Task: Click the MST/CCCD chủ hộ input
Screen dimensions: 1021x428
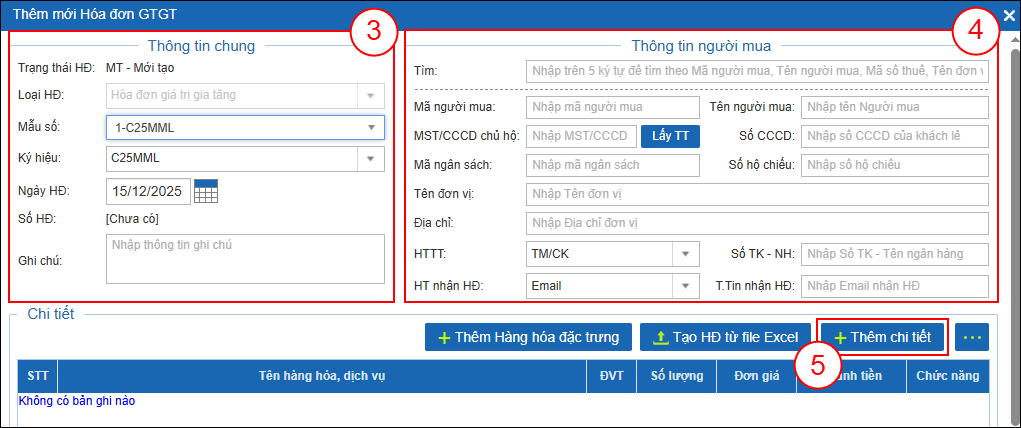Action: click(581, 136)
